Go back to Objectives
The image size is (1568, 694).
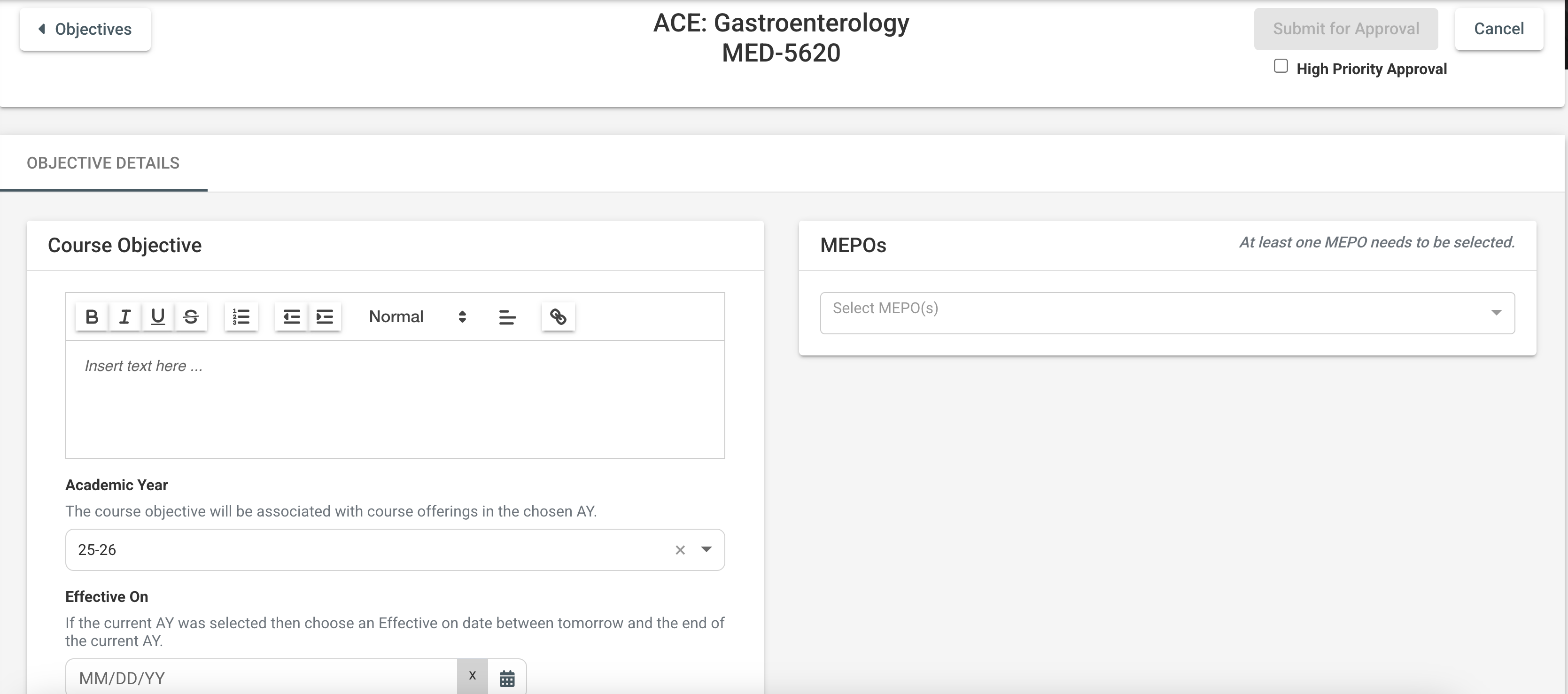click(85, 29)
